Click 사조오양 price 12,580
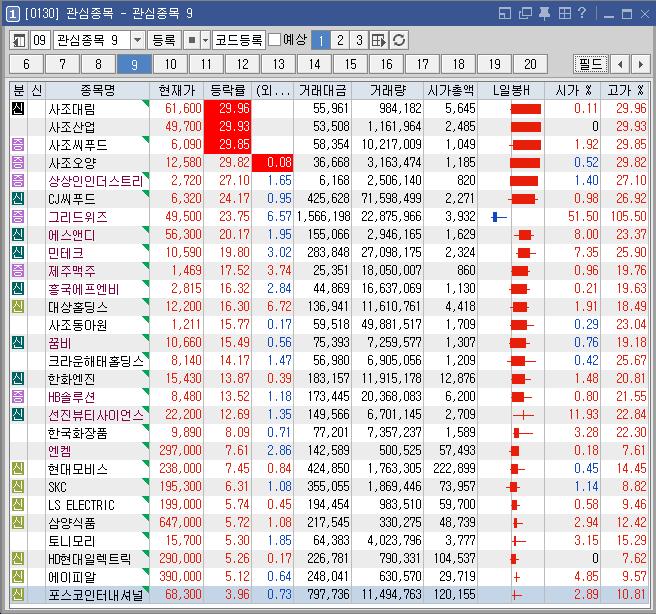The height and width of the screenshot is (614, 656). click(x=183, y=162)
